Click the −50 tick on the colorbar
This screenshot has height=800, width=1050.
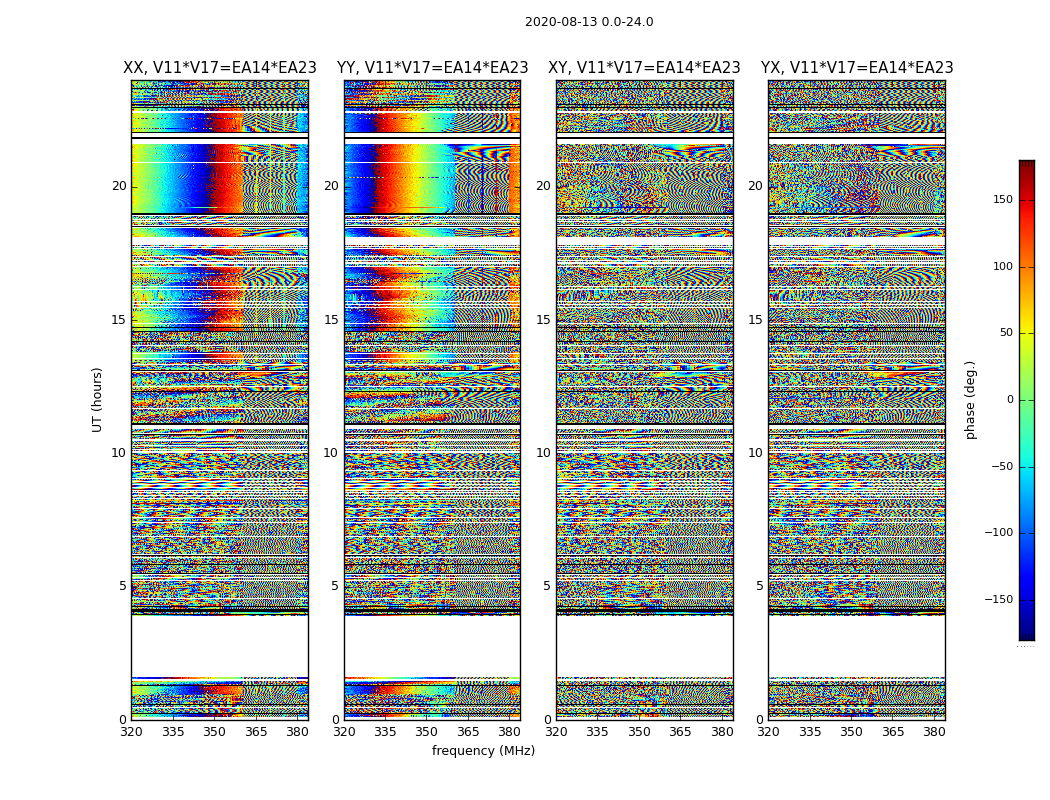pyautogui.click(x=1001, y=467)
